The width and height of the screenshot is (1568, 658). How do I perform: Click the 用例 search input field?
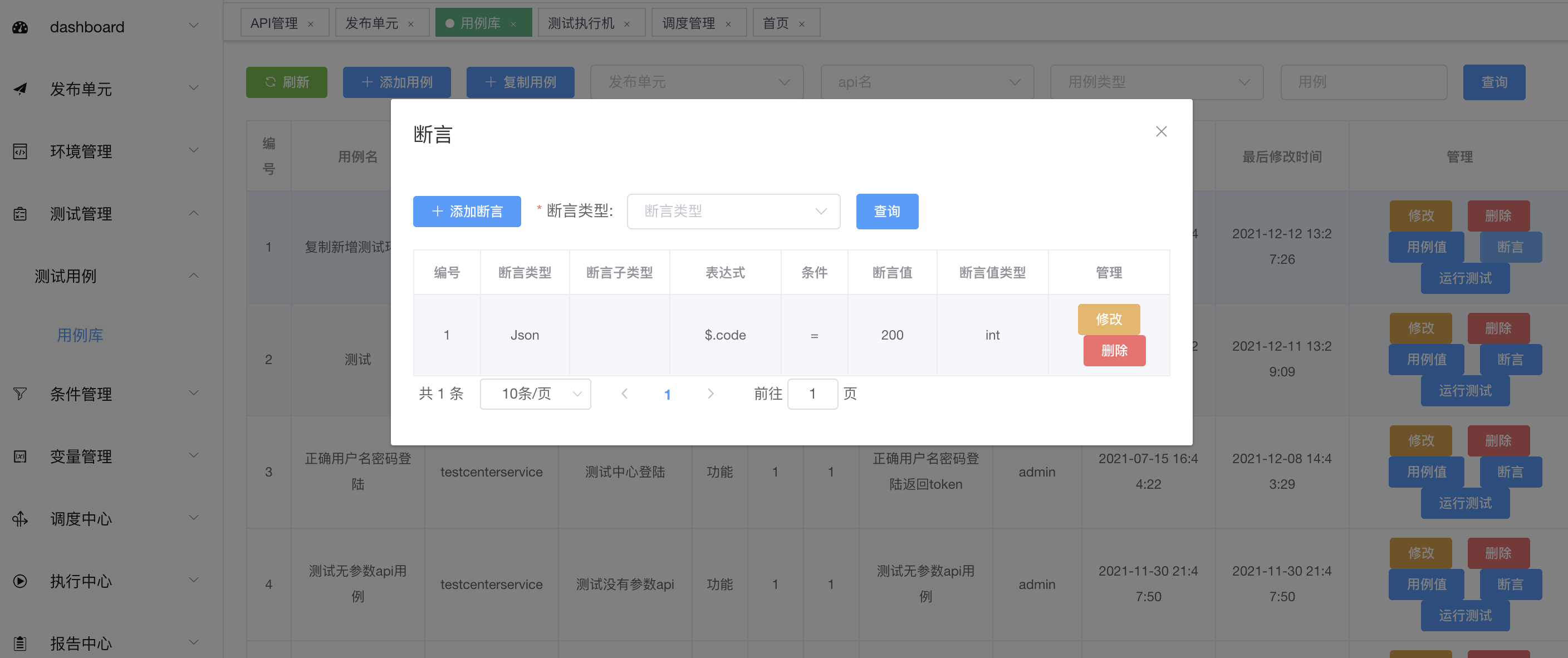click(1363, 82)
